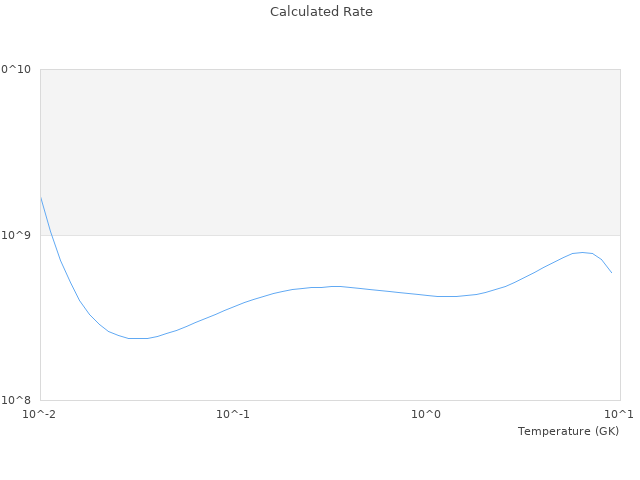Select the 10^0 x-axis tick label
The height and width of the screenshot is (480, 640).
[427, 414]
